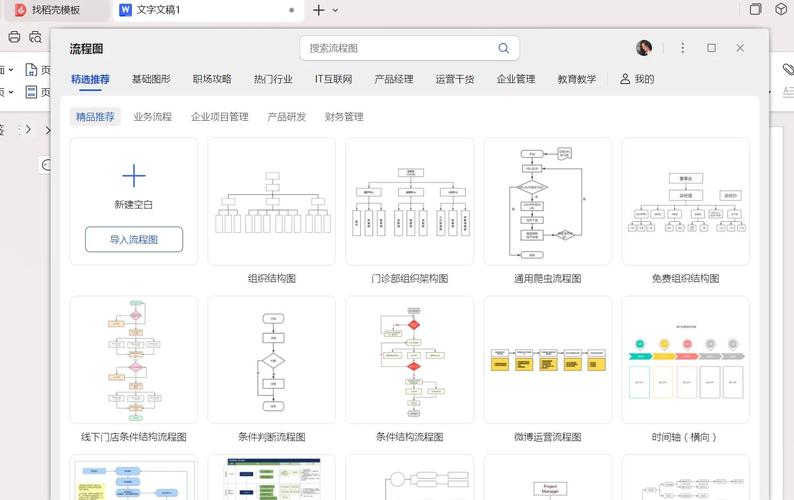The width and height of the screenshot is (794, 500).
Task: Switch to the 热门行业 tab
Action: [273, 79]
